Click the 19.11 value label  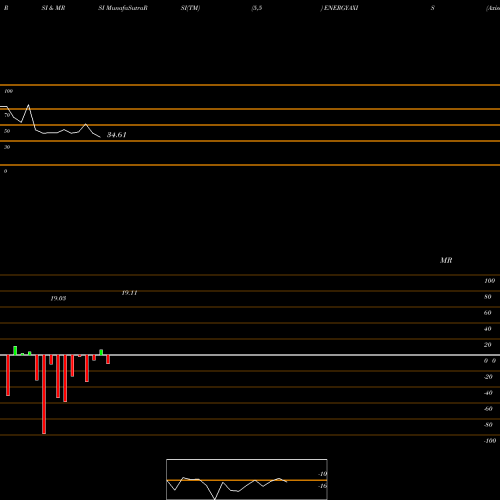(129, 293)
